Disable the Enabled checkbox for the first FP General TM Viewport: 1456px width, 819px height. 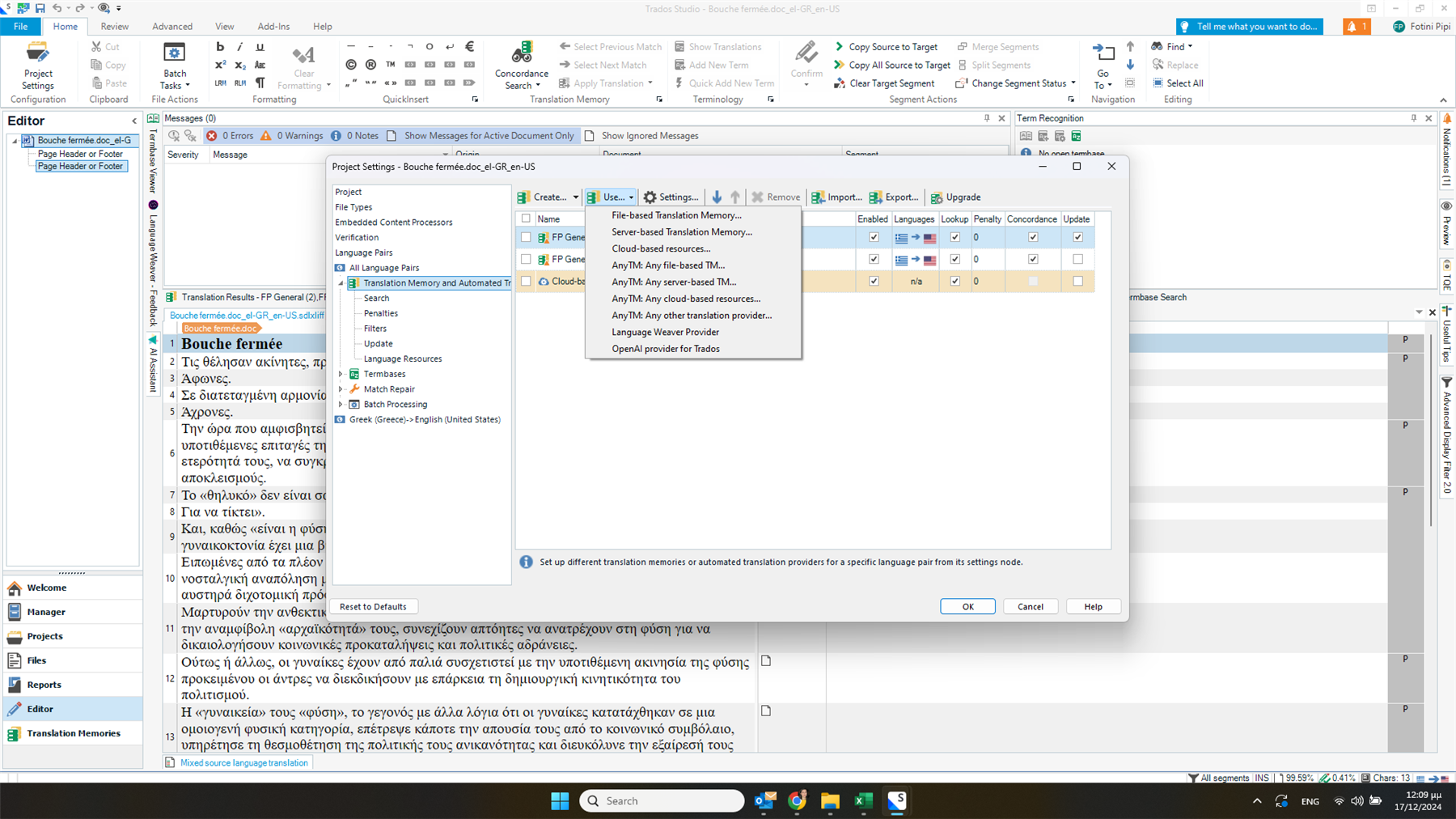click(873, 237)
